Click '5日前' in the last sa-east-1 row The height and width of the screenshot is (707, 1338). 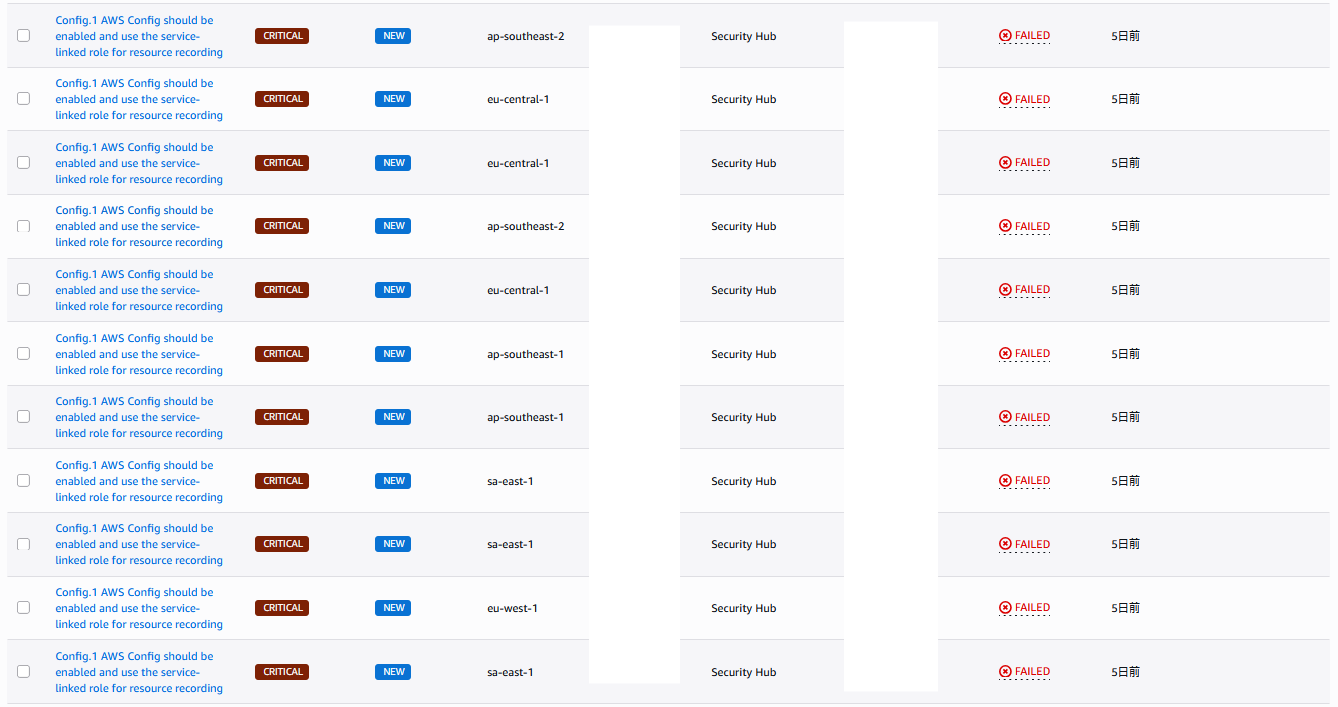coord(1125,672)
